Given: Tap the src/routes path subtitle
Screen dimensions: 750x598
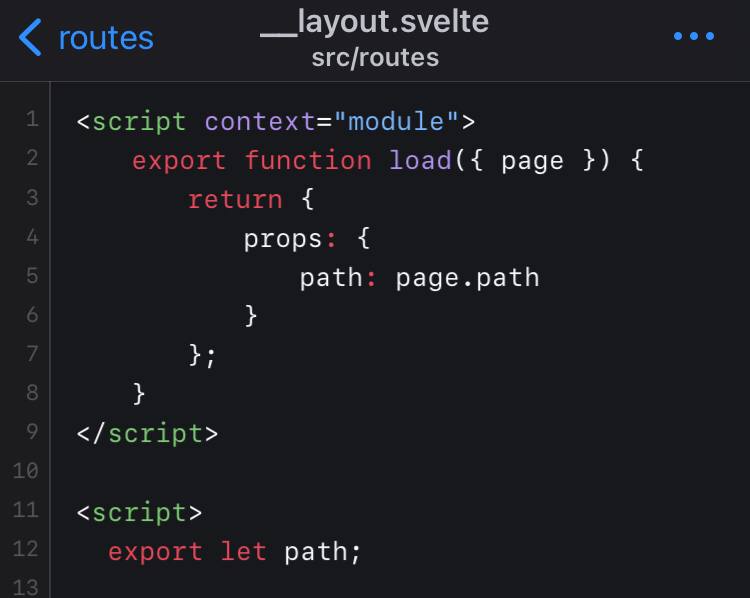Looking at the screenshot, I should point(375,58).
